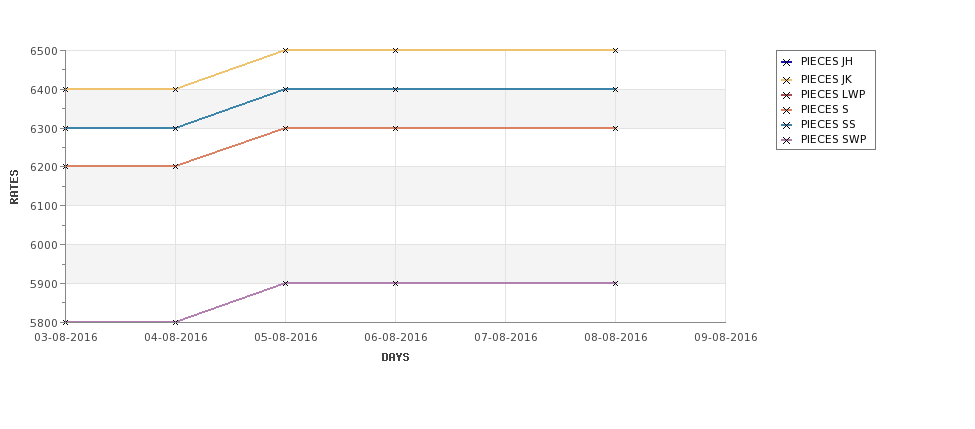Click the PIECES LWP legend marker icon

pos(787,95)
